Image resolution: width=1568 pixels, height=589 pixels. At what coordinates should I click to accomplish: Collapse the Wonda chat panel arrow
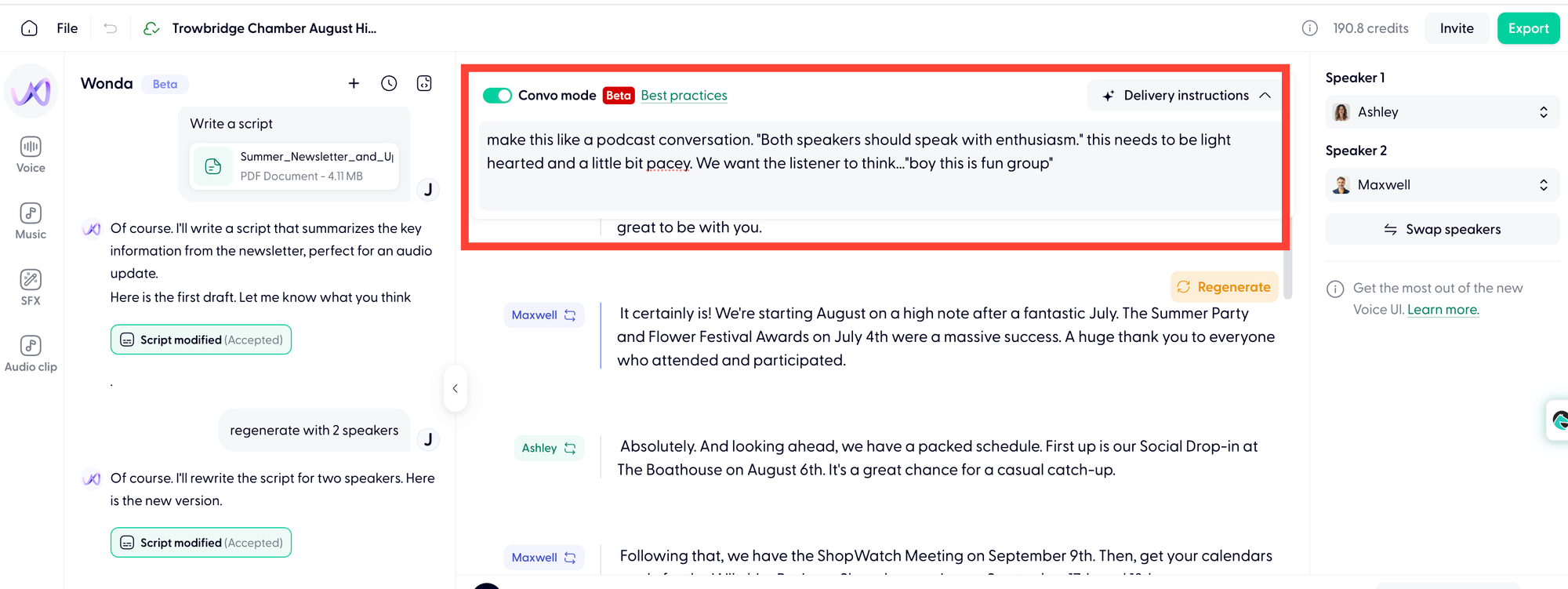click(x=455, y=388)
